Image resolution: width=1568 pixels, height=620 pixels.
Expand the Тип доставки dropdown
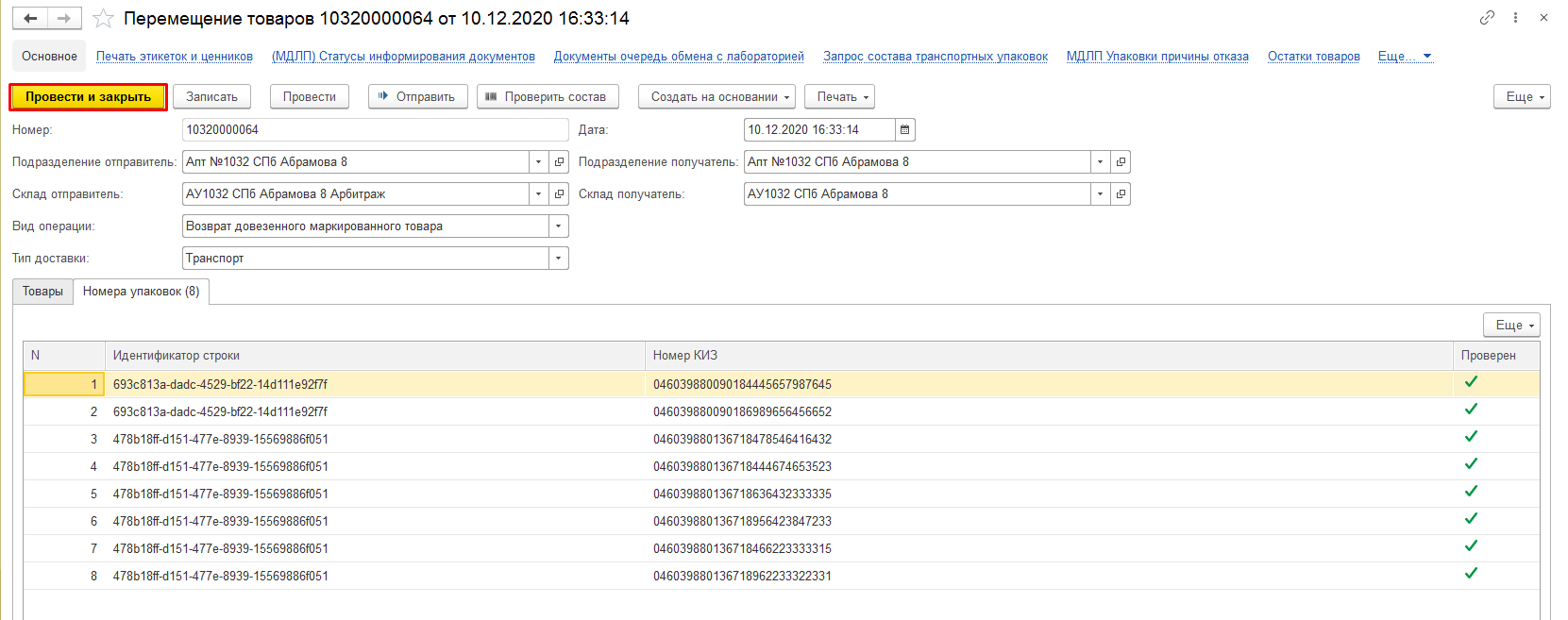point(559,259)
